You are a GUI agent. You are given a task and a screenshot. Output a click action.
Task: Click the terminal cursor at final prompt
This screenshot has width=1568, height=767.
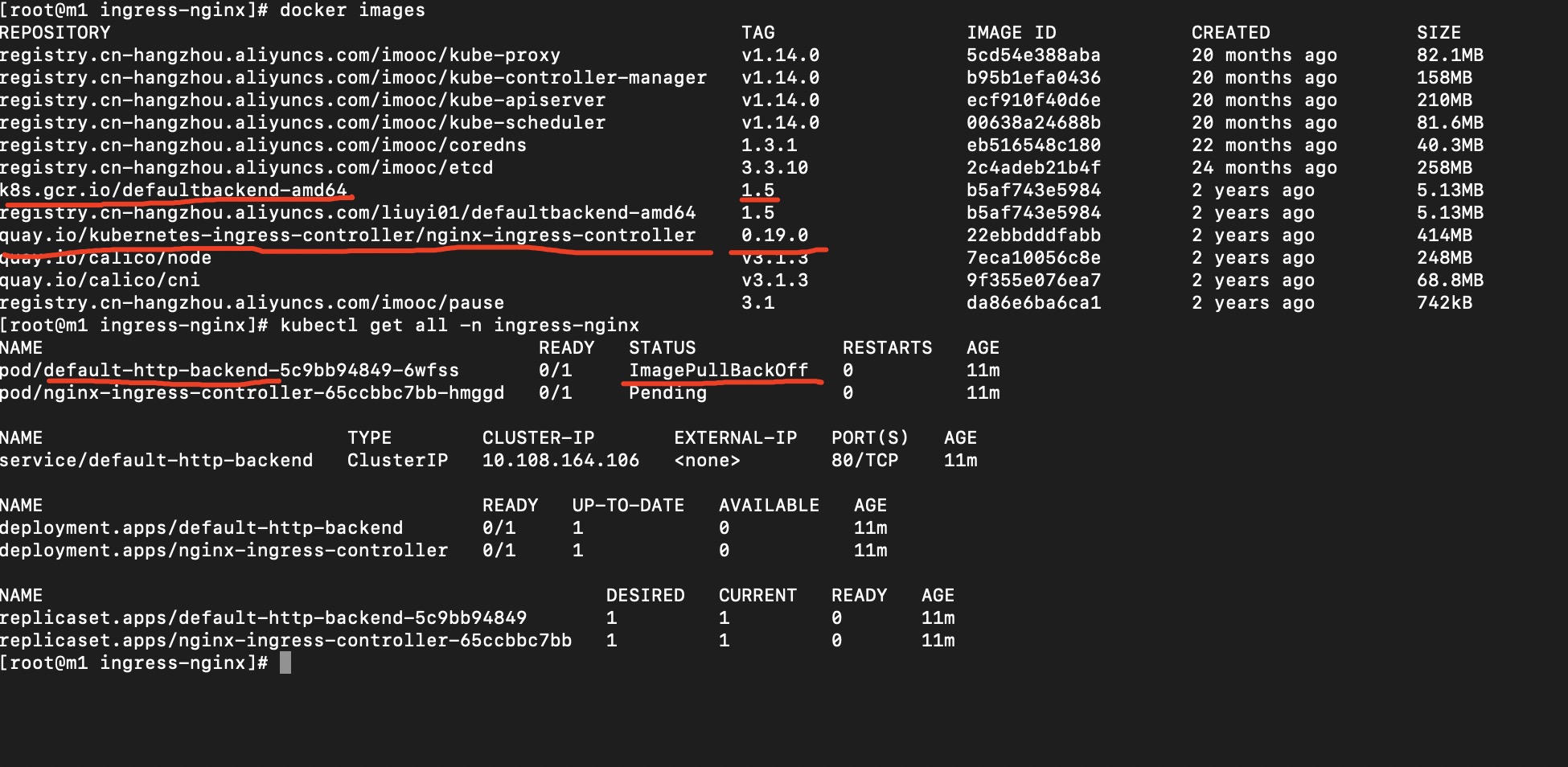[285, 662]
